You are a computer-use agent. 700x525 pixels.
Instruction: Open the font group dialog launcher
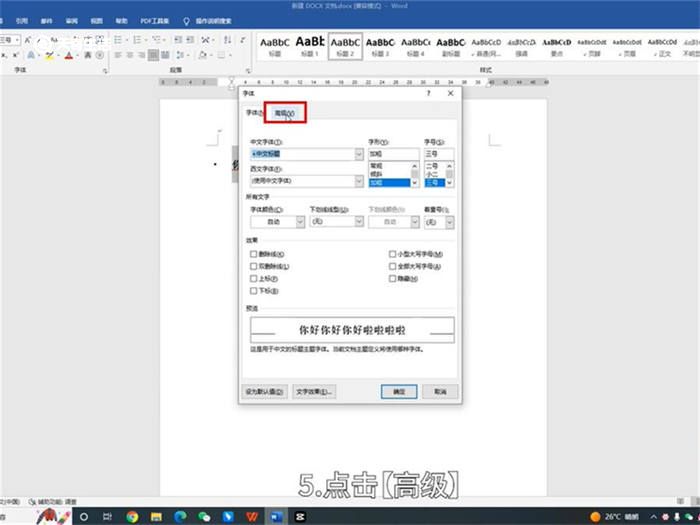coord(105,71)
